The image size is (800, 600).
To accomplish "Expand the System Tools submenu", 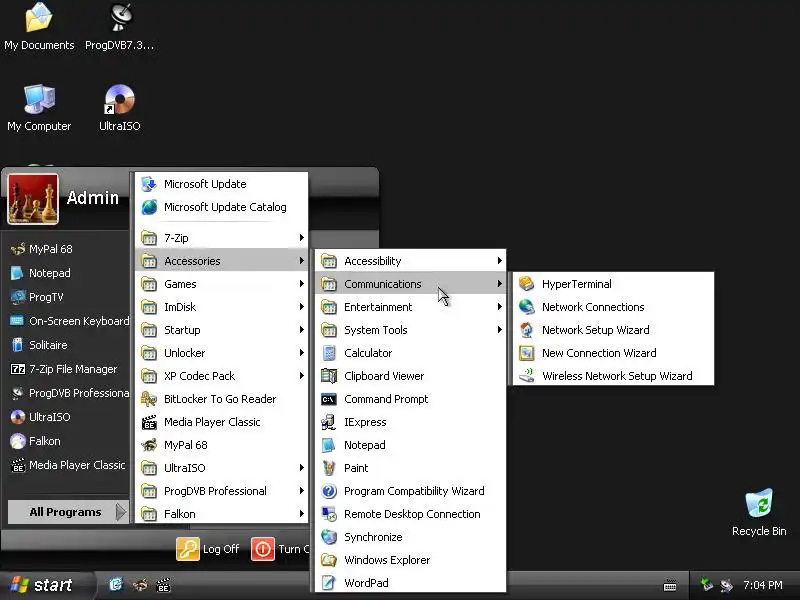I will point(410,330).
